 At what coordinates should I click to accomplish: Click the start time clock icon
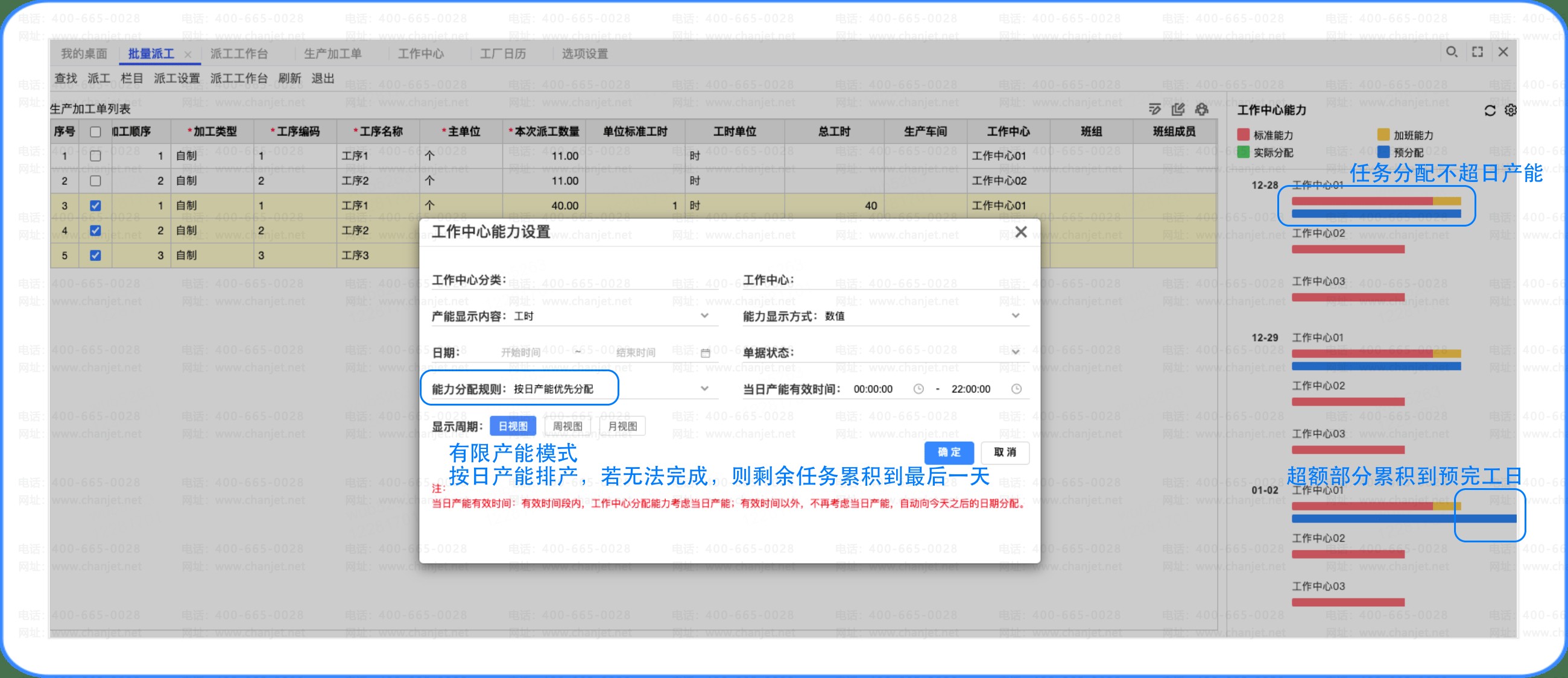[918, 389]
